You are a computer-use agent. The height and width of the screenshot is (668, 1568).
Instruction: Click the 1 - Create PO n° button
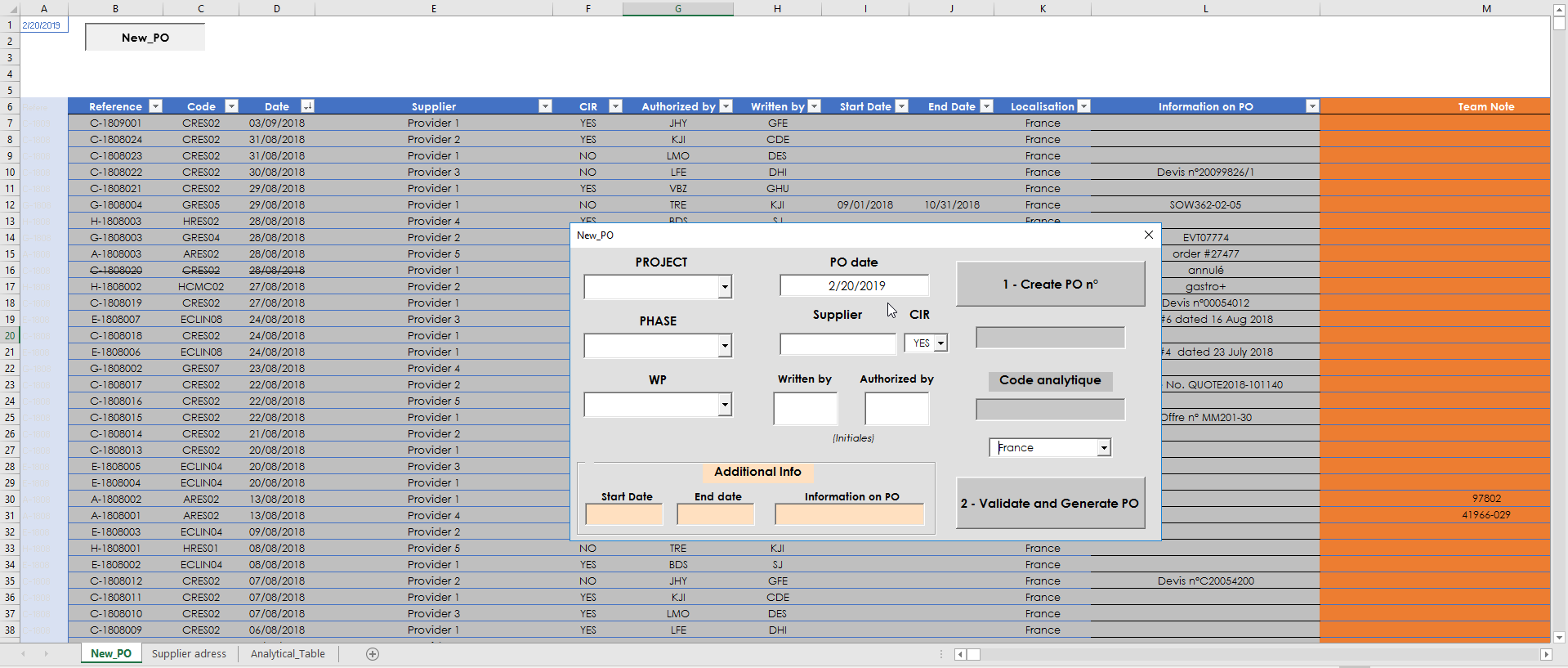tap(1050, 285)
